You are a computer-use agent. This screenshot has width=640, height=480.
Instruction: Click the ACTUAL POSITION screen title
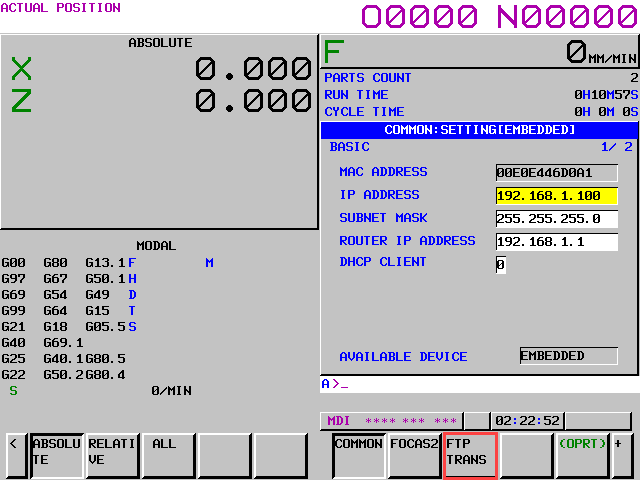(60, 8)
